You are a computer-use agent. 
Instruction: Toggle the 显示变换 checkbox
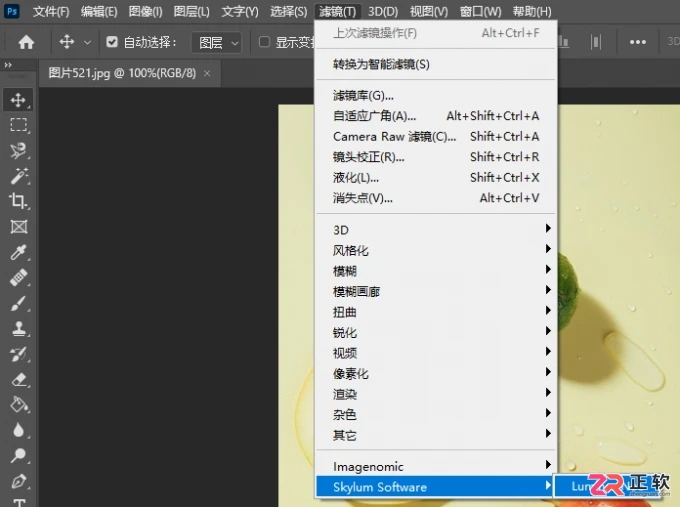point(264,42)
